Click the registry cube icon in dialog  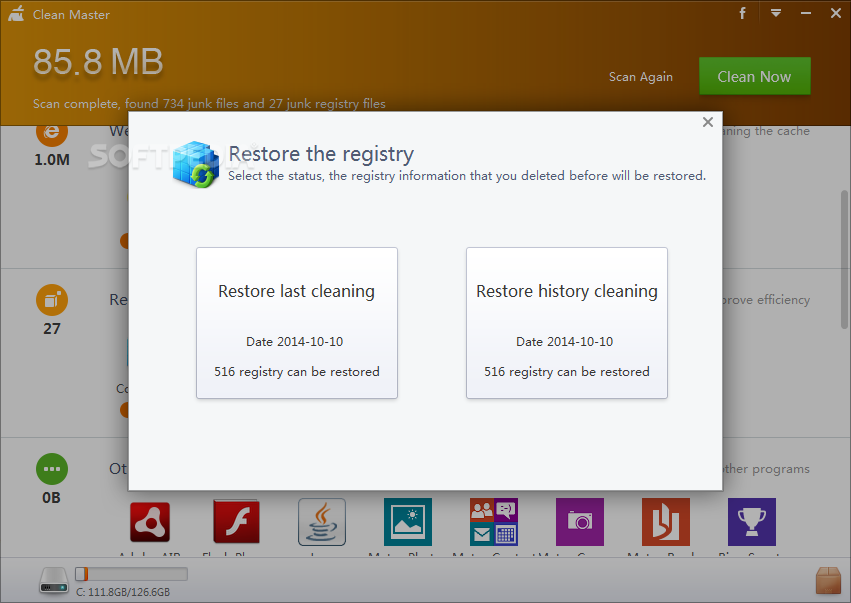[196, 164]
